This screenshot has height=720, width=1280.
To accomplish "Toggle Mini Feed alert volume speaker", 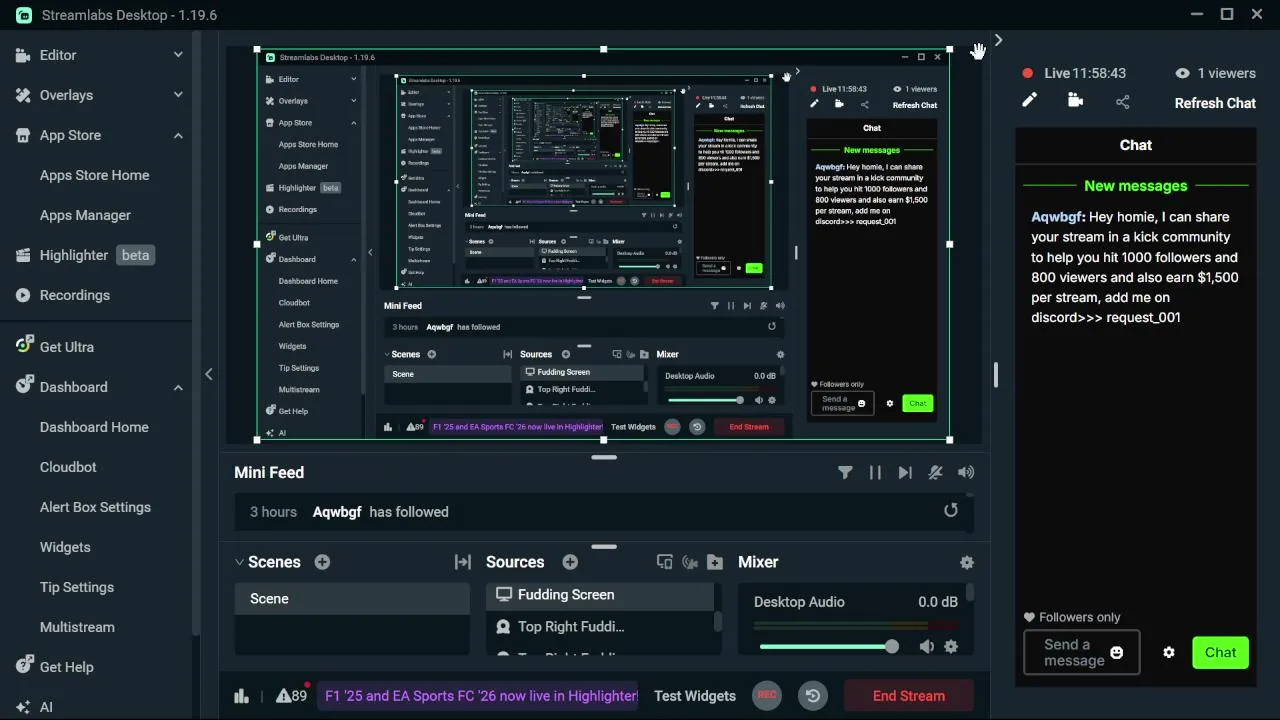I will 965,473.
